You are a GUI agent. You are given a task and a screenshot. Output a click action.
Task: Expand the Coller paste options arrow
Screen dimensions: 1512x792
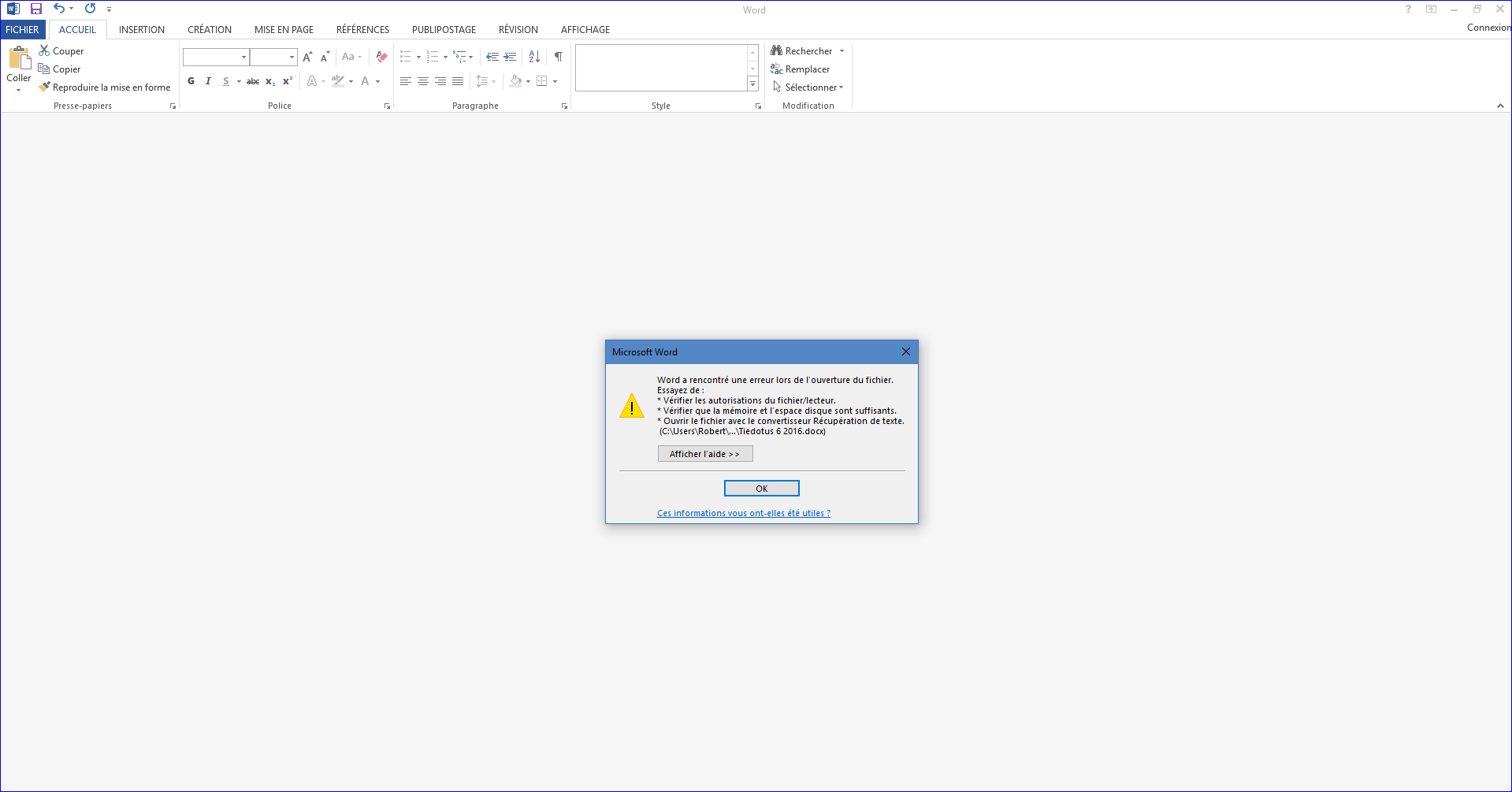click(19, 90)
